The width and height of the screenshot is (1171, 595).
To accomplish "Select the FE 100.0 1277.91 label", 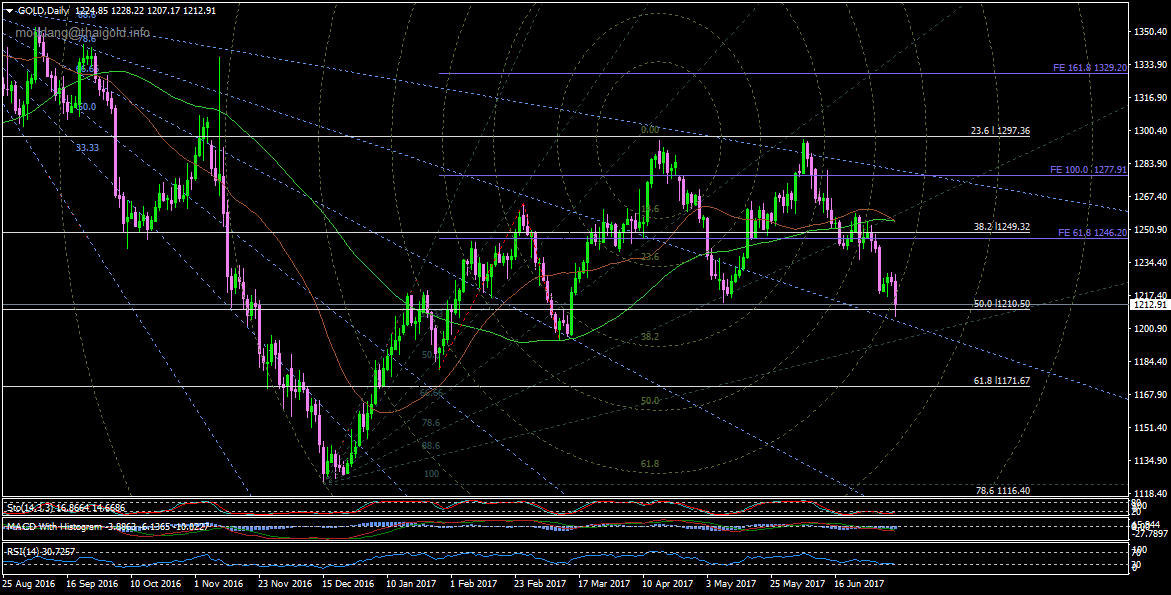I will (x=1087, y=170).
